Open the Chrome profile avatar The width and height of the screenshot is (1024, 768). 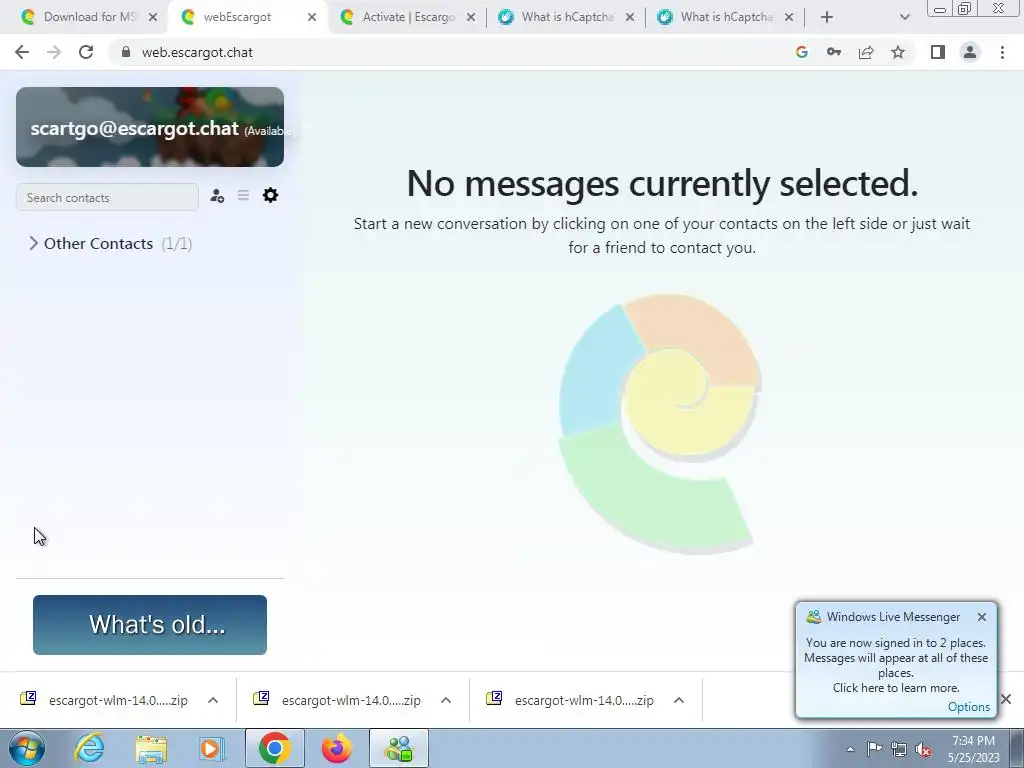(970, 52)
